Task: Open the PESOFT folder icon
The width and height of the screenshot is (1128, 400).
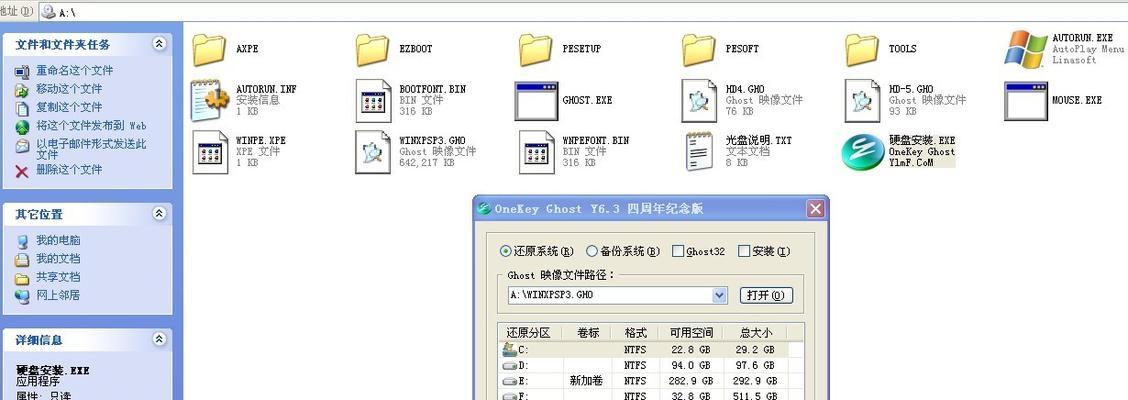Action: 699,50
